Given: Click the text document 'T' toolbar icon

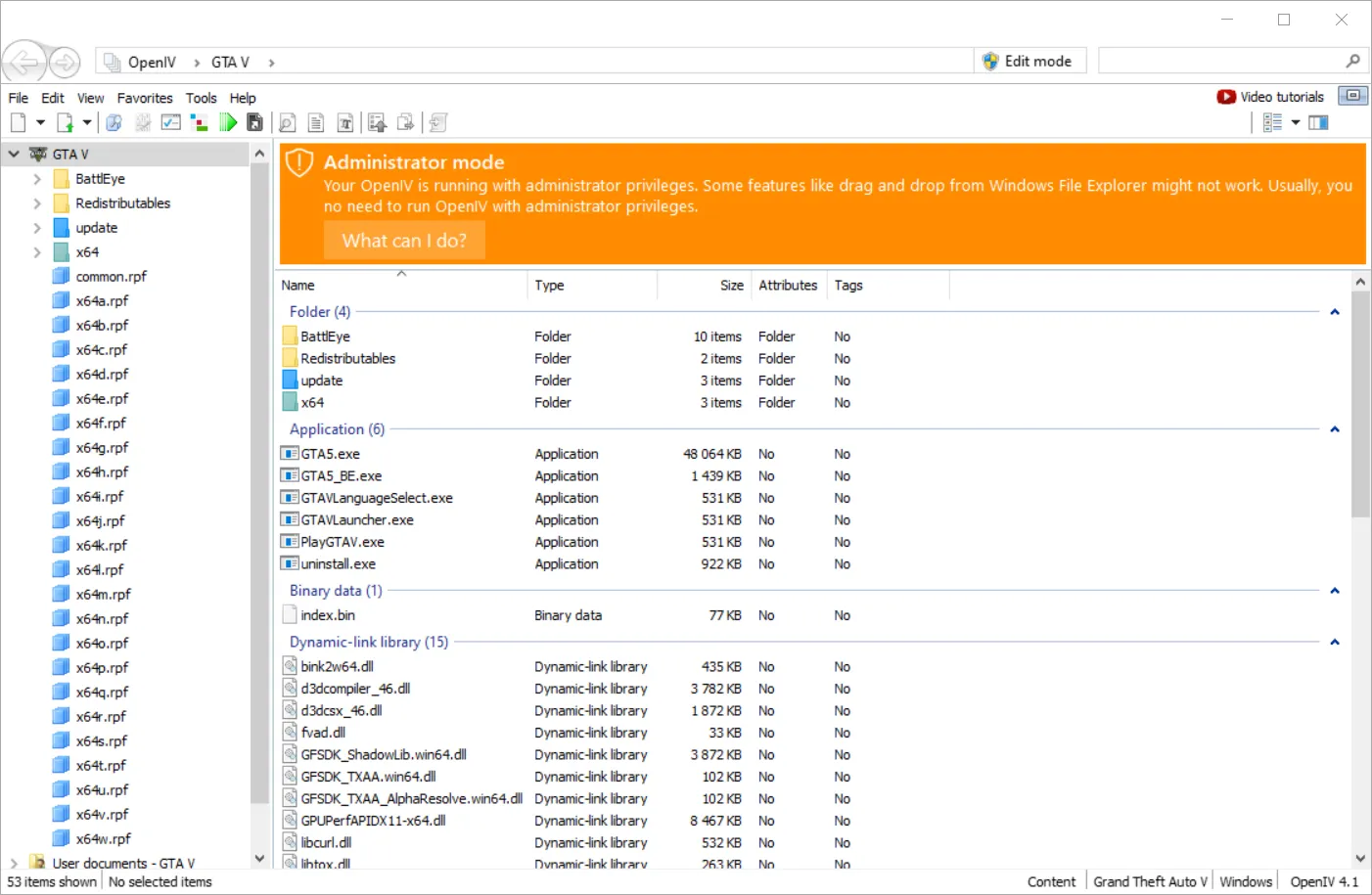Looking at the screenshot, I should (x=344, y=122).
